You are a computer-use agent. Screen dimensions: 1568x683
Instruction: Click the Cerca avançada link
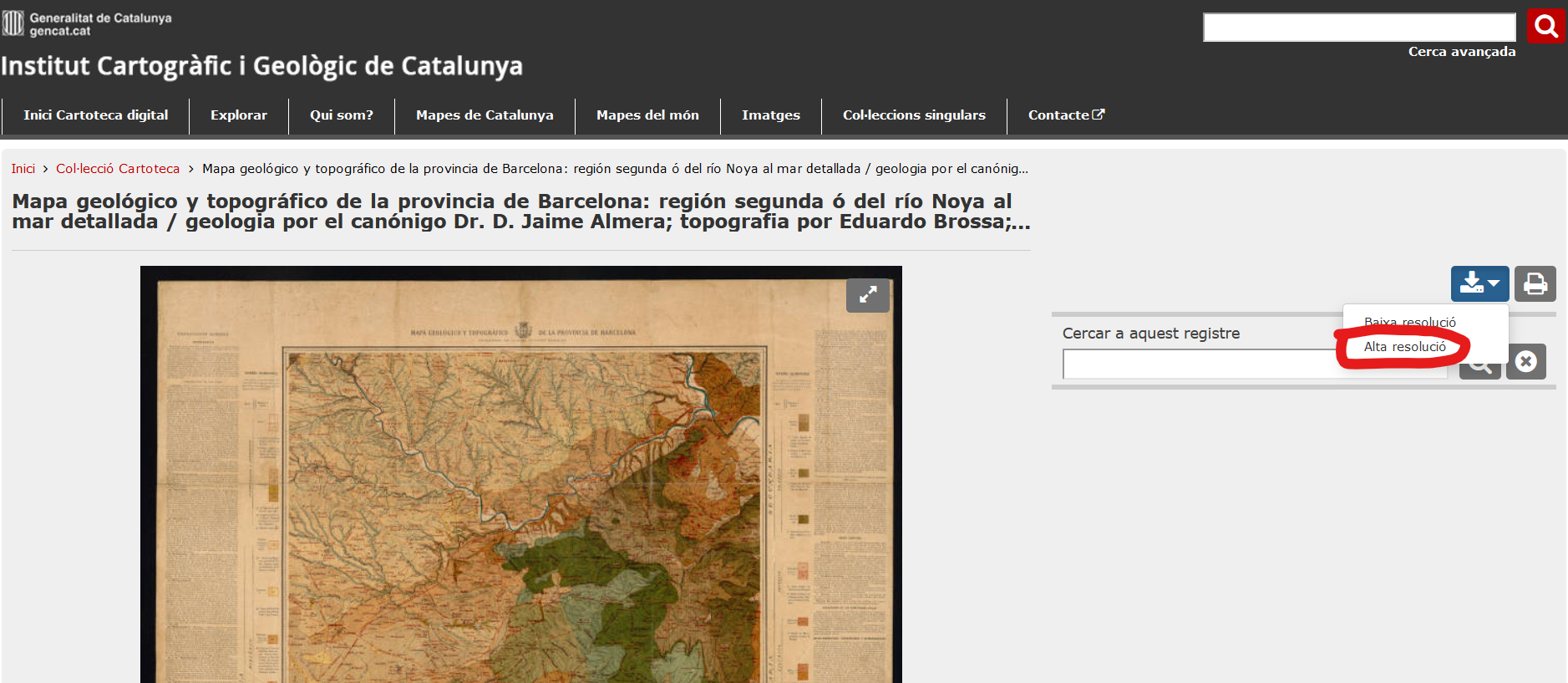click(1462, 52)
